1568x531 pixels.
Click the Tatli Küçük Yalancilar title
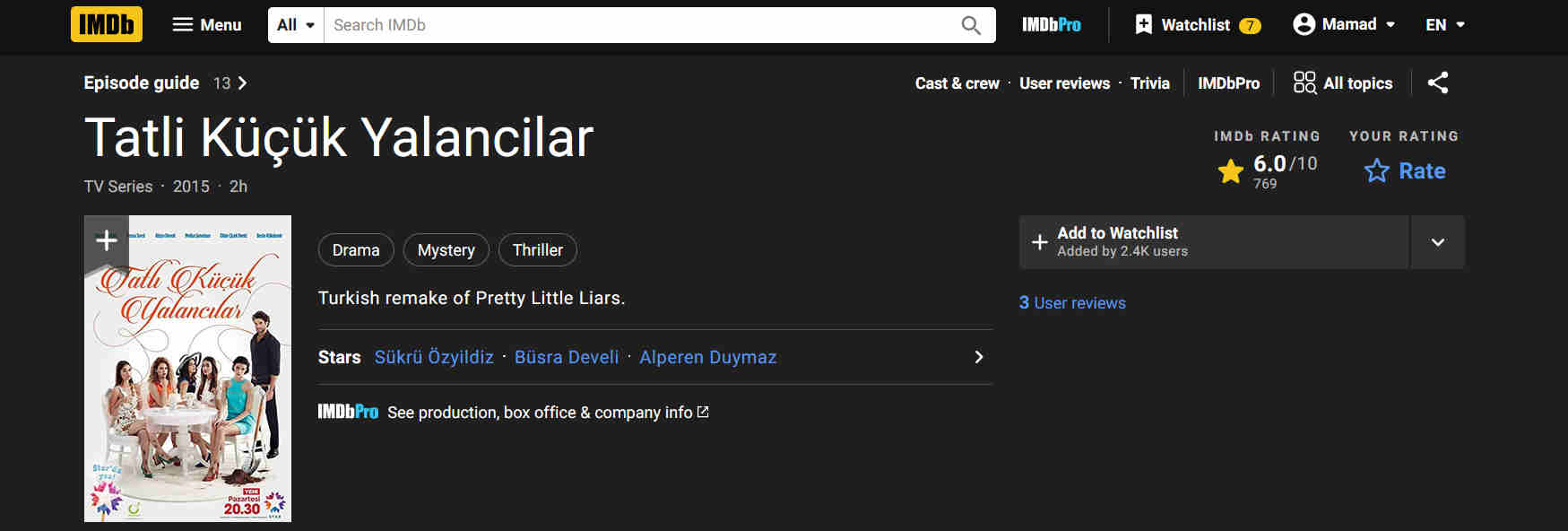tap(339, 138)
